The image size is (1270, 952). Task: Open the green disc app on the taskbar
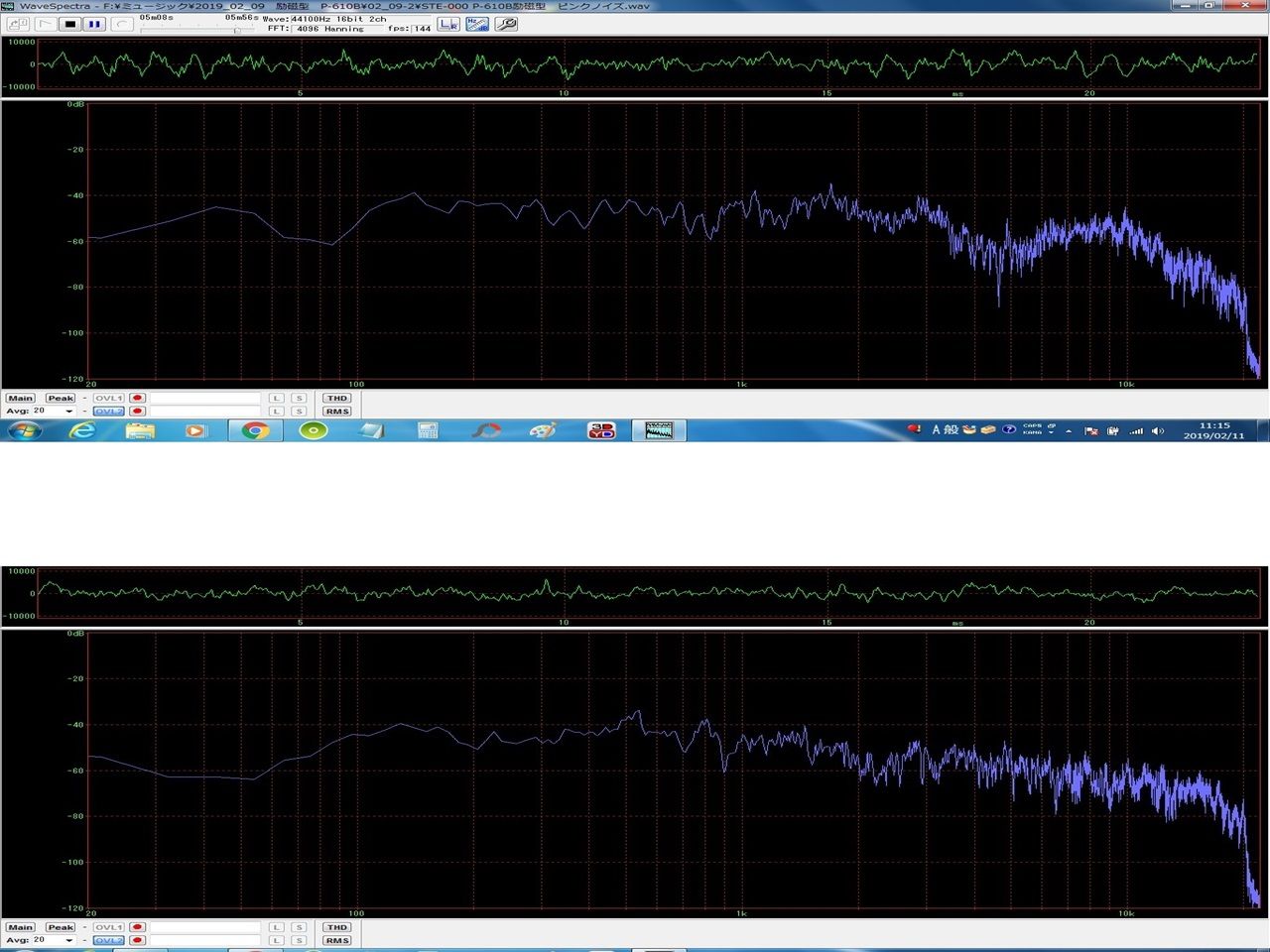(314, 430)
